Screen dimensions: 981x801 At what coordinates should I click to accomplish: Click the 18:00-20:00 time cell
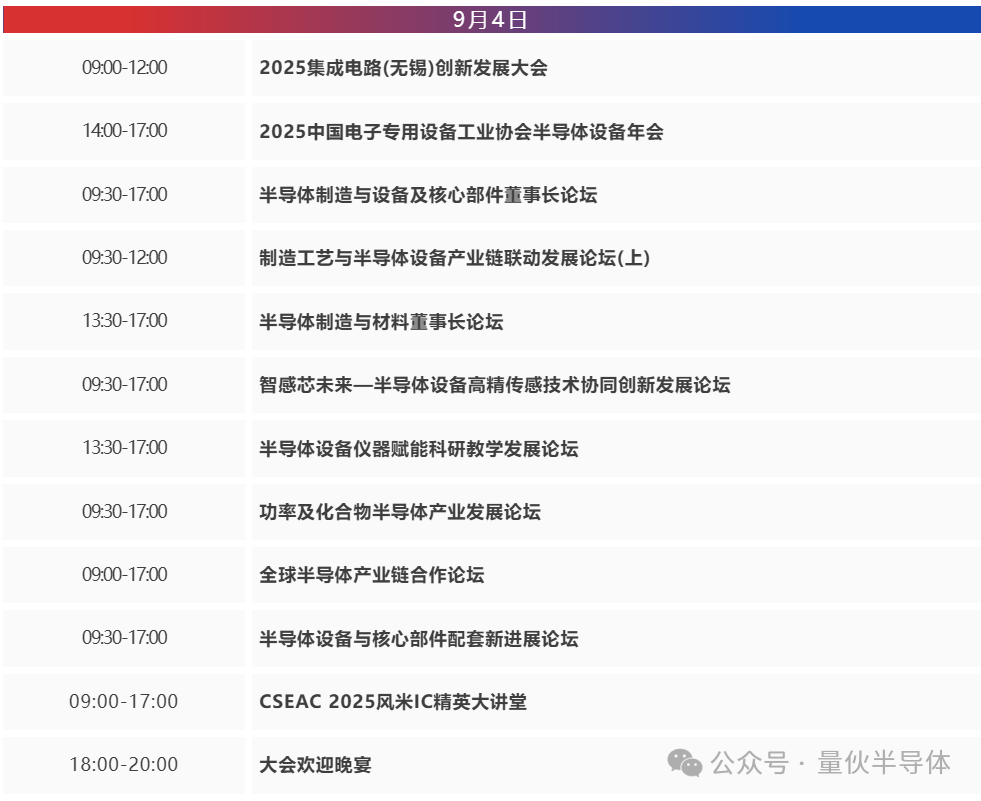point(123,765)
